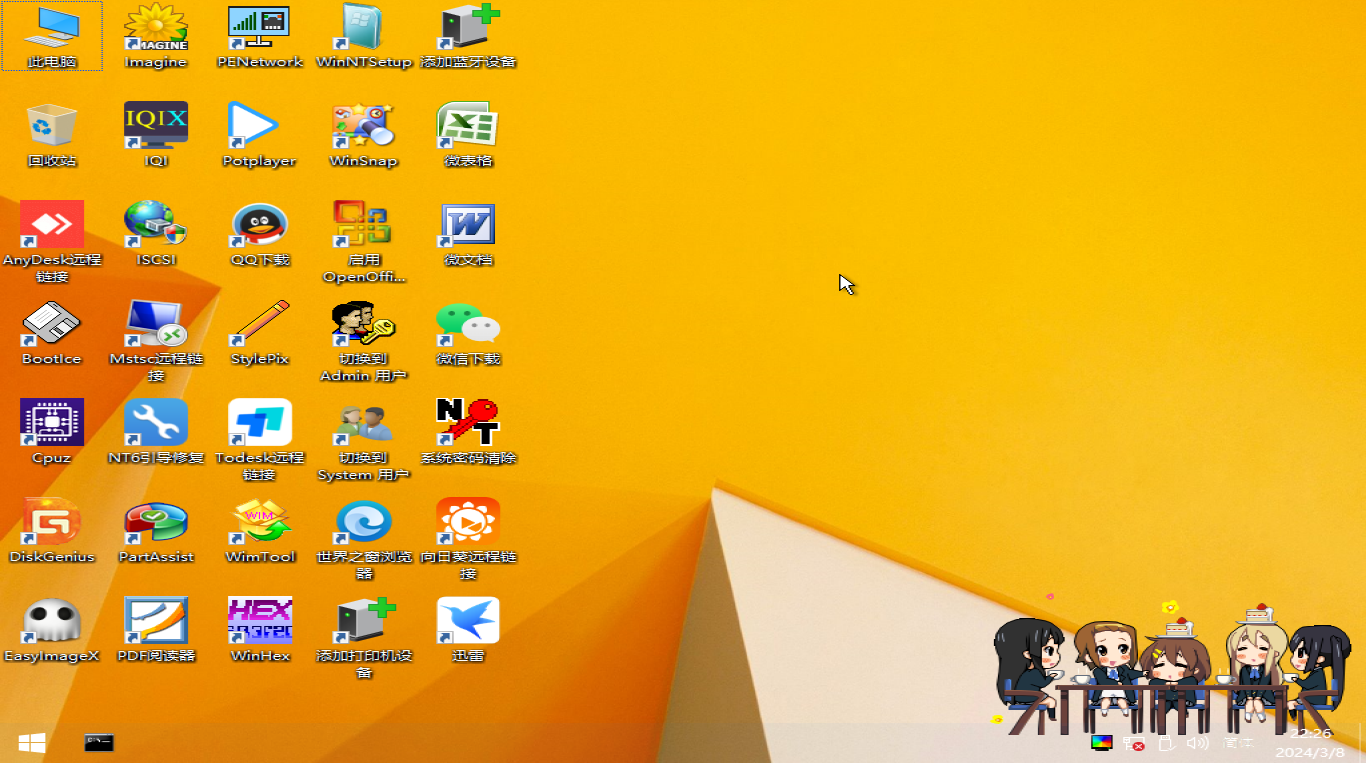Select the Potplayer shortcut
The height and width of the screenshot is (763, 1366).
(260, 135)
